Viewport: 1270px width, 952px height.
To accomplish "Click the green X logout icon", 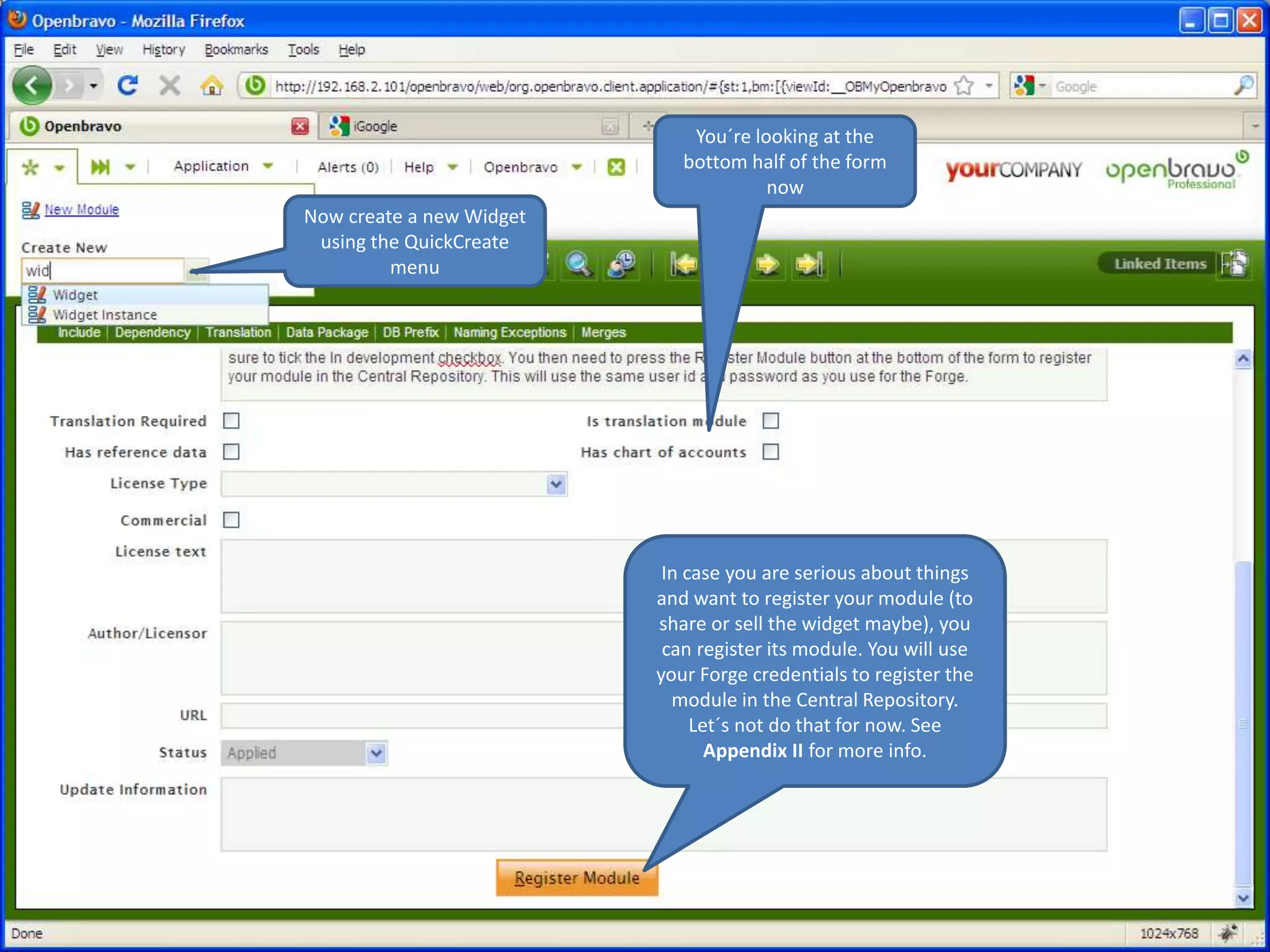I will click(616, 167).
